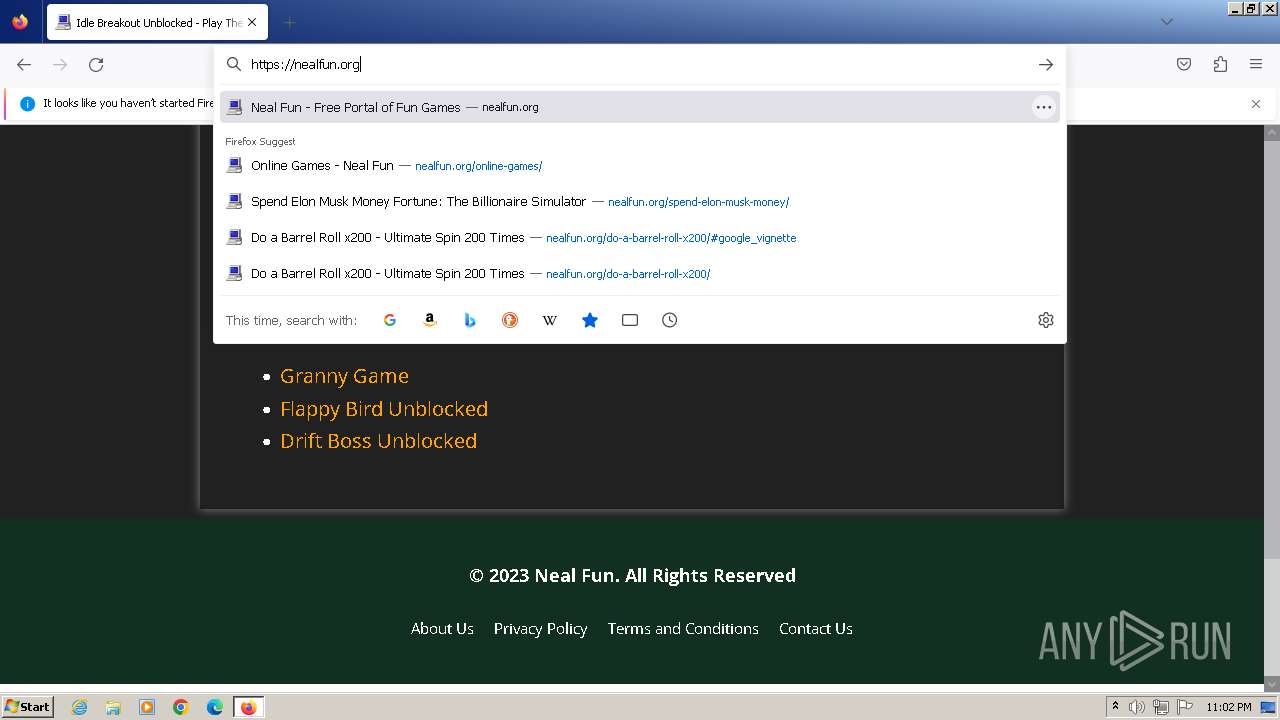
Task: Search in bookmarks with star icon
Action: tap(590, 320)
